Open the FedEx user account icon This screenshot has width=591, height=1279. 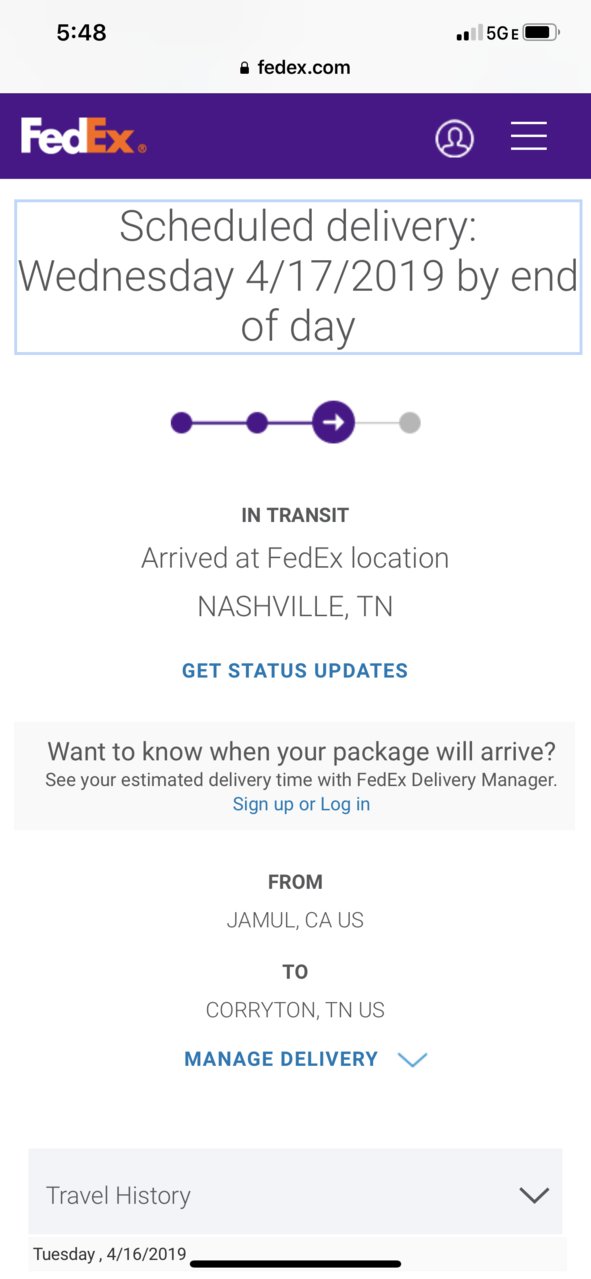(455, 138)
